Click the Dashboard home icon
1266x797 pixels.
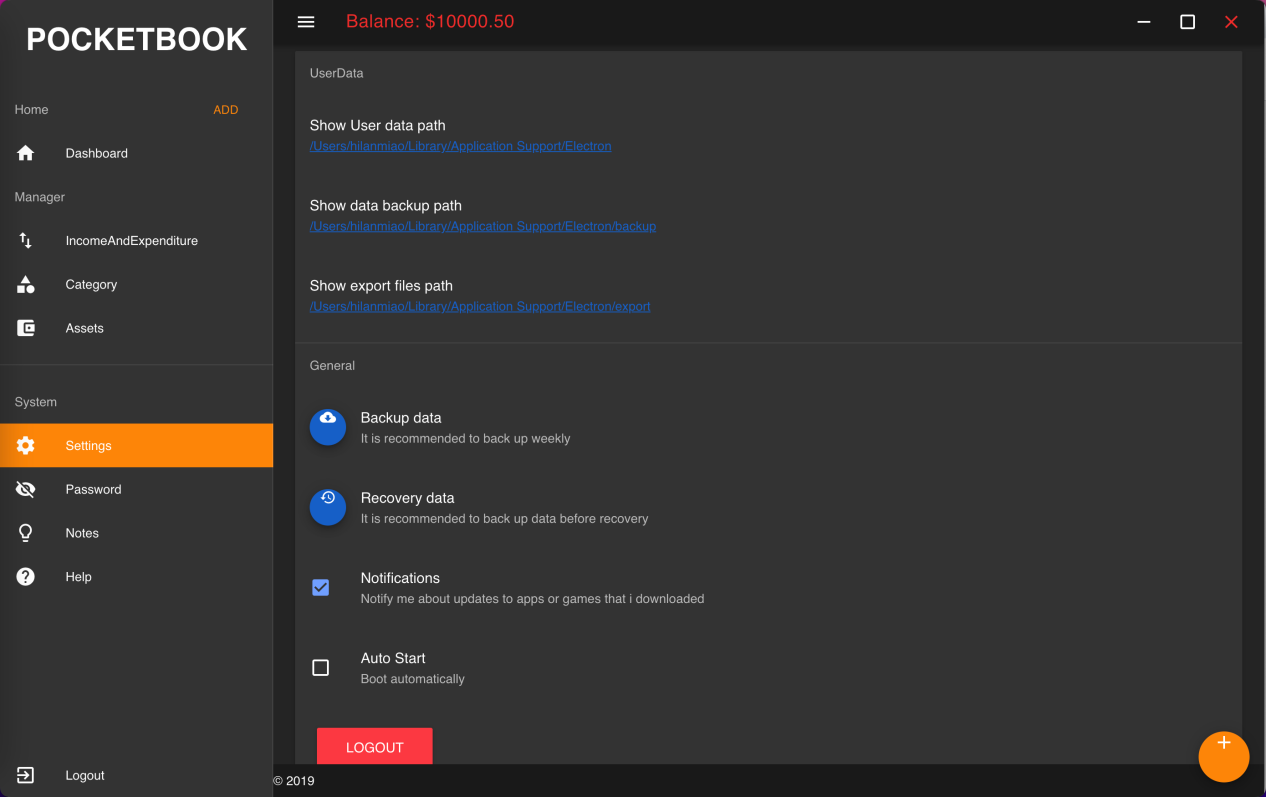click(26, 153)
